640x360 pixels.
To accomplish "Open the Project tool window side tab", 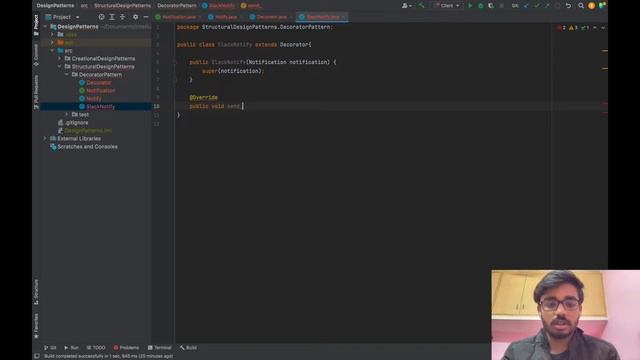I will tap(36, 25).
